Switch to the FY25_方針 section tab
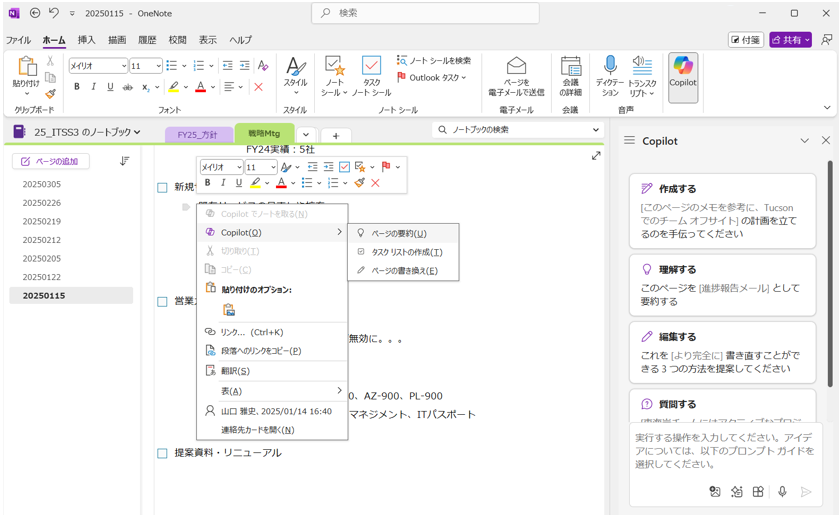 197,135
